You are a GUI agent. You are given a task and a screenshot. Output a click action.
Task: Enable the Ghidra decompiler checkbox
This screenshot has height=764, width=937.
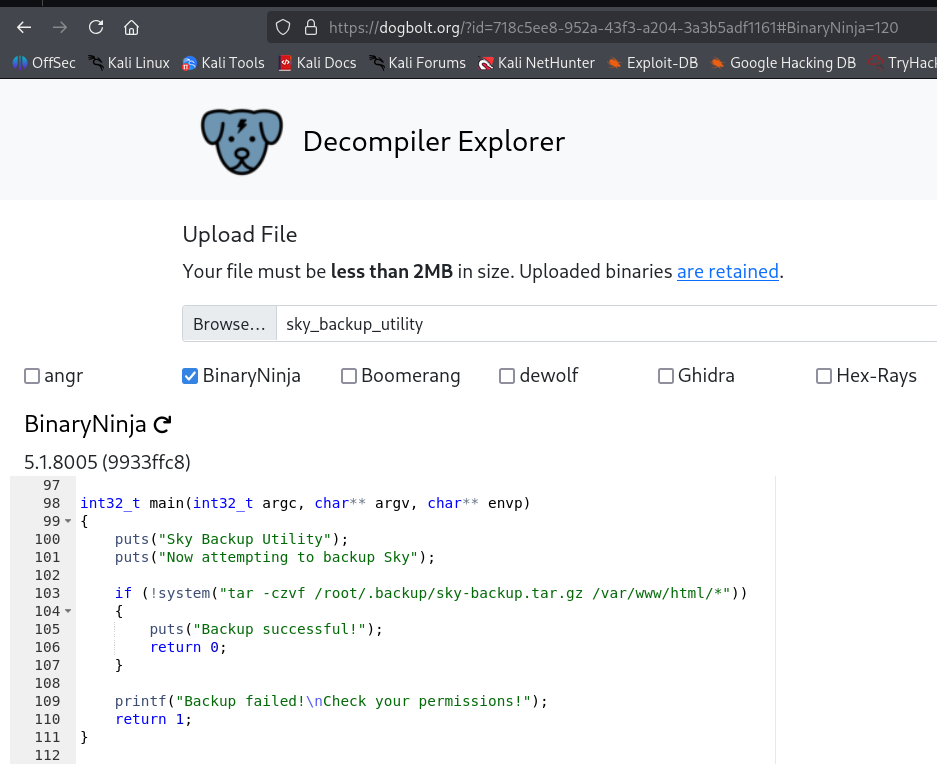[666, 376]
